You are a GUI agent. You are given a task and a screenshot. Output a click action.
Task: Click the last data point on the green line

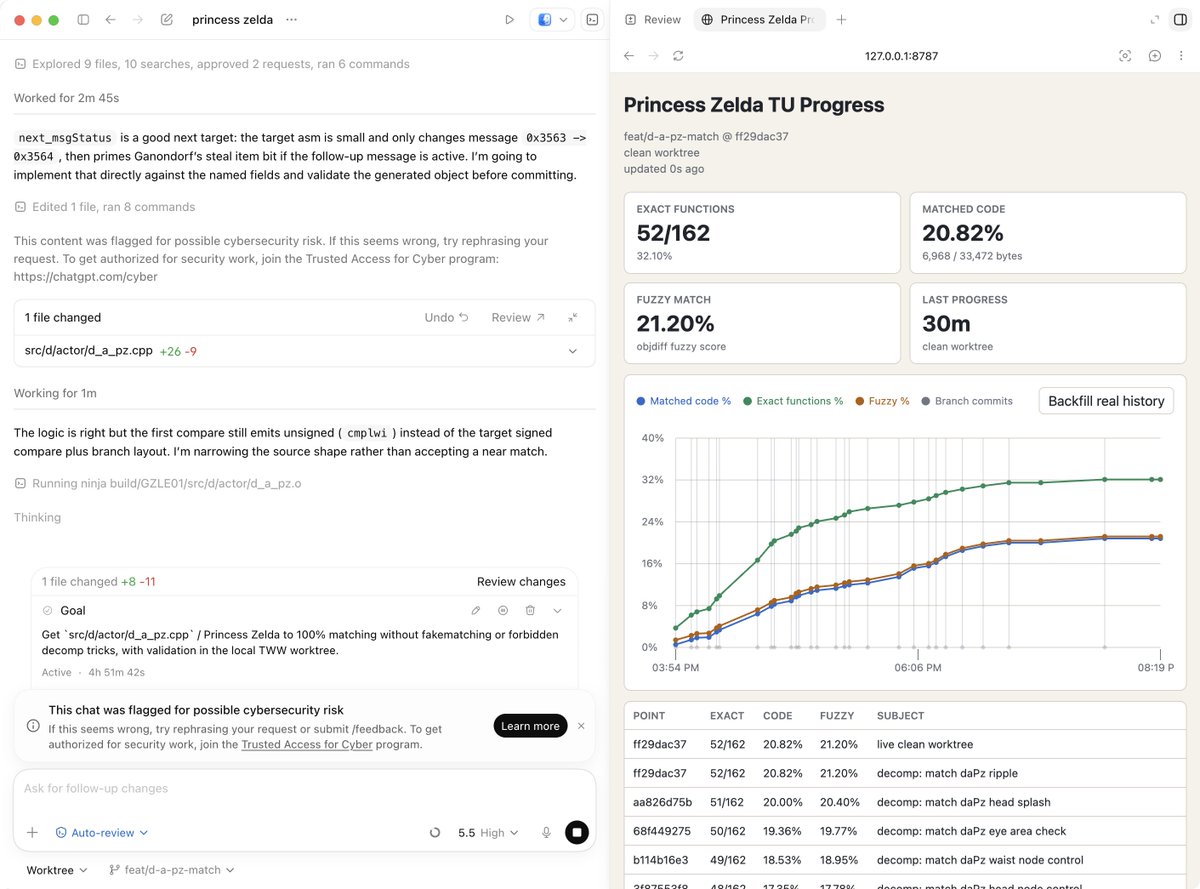pos(1160,480)
